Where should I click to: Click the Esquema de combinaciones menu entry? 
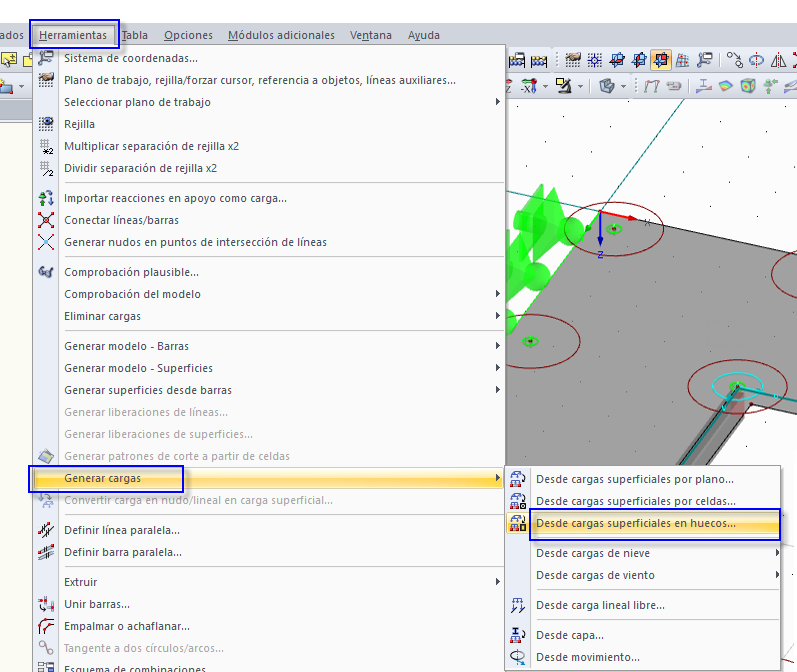coord(135,668)
